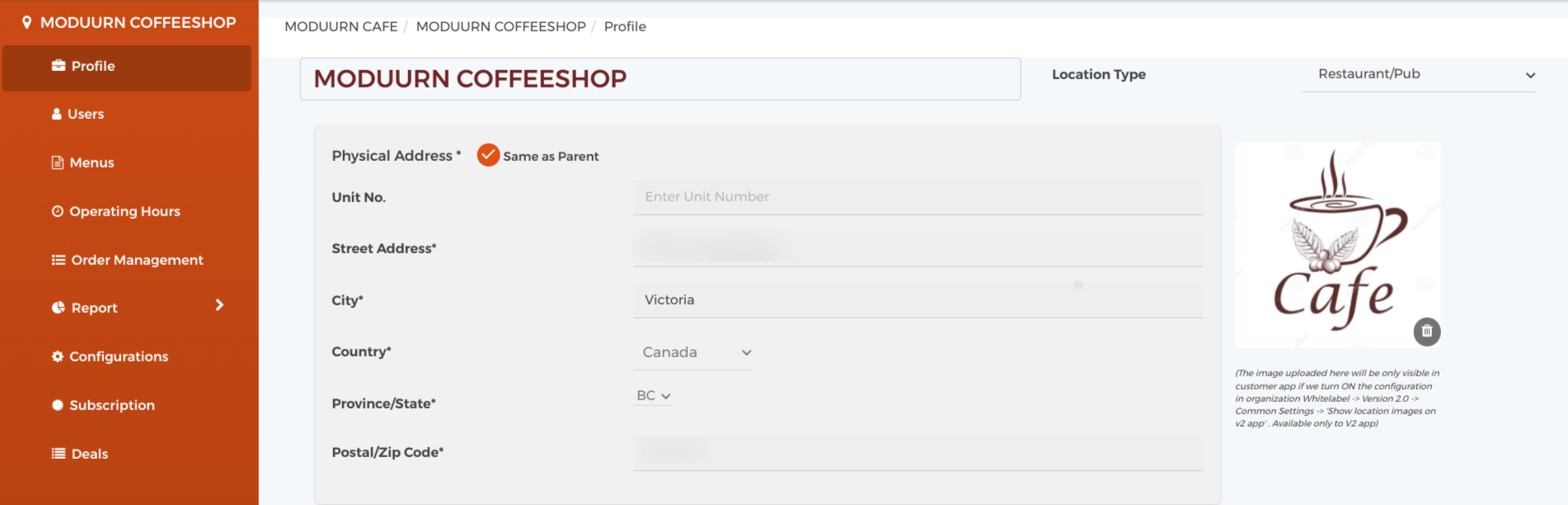Click the Order Management list icon
1568x505 pixels.
click(x=59, y=260)
